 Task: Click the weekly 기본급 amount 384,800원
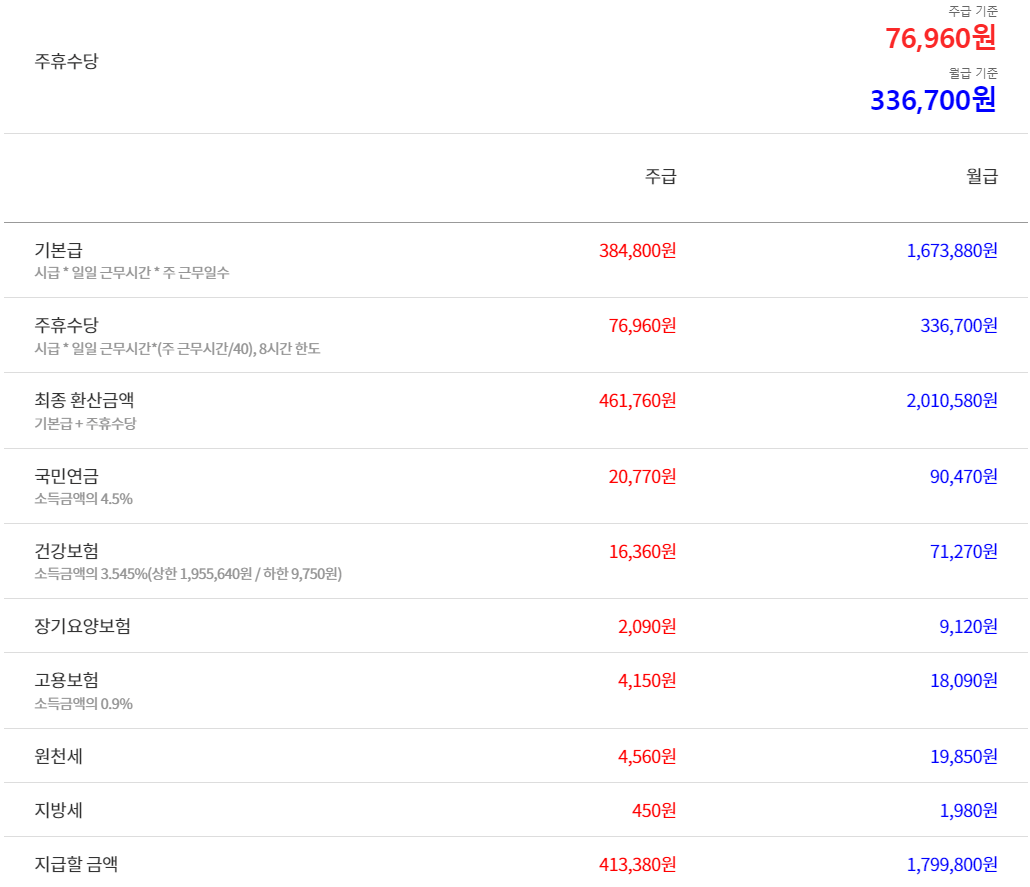pyautogui.click(x=639, y=250)
